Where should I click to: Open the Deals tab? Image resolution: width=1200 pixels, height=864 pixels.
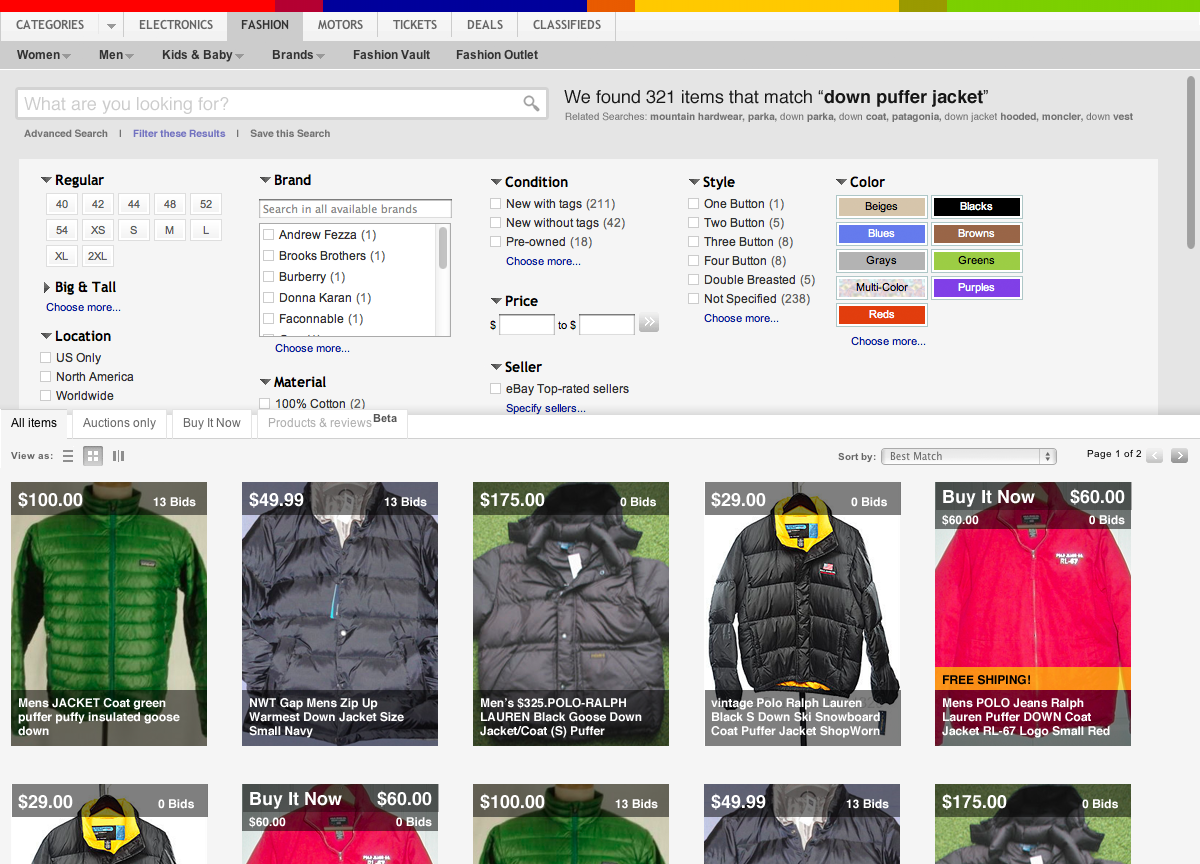click(485, 25)
